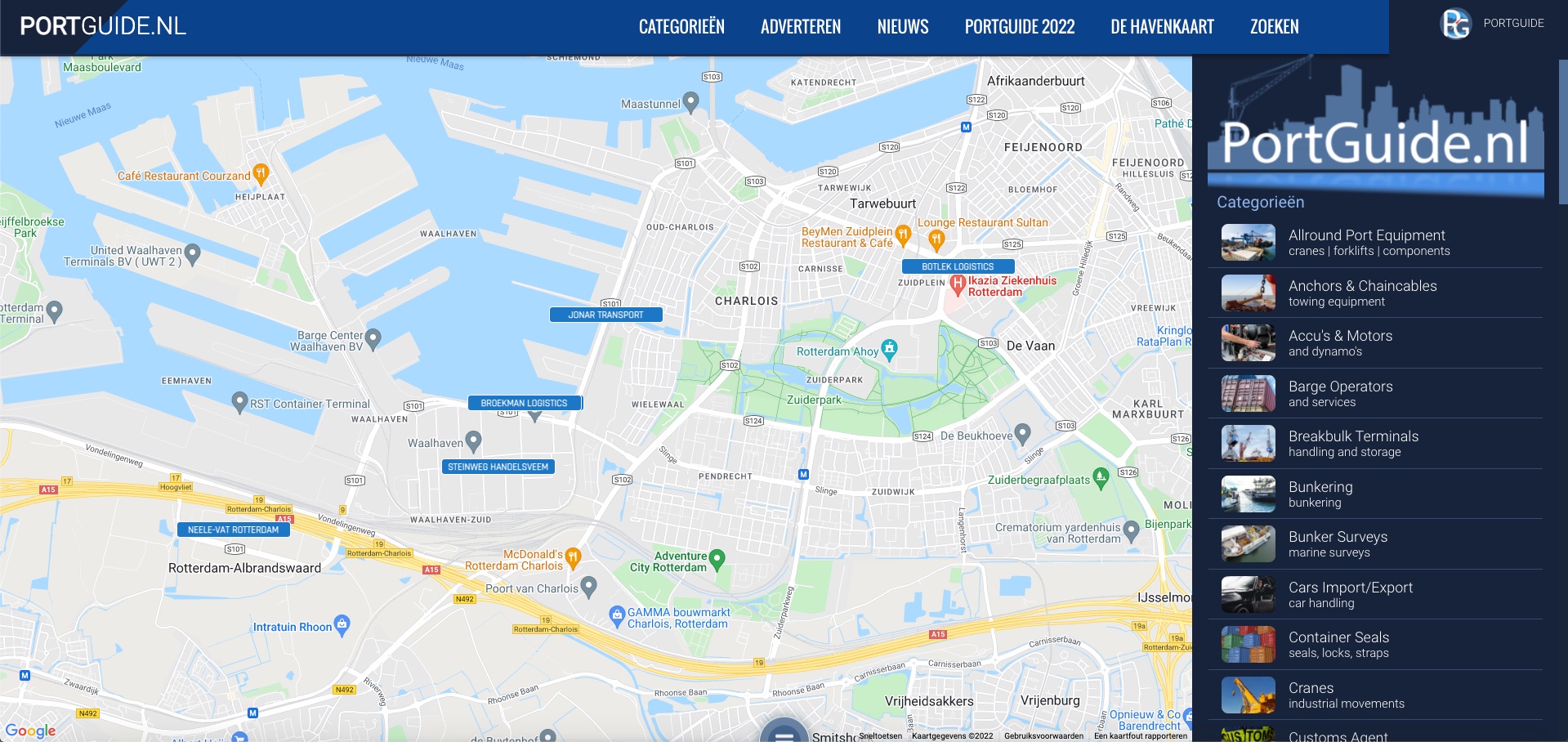The height and width of the screenshot is (742, 1568).
Task: Click the Slinge metro station icon
Action: coord(803,474)
